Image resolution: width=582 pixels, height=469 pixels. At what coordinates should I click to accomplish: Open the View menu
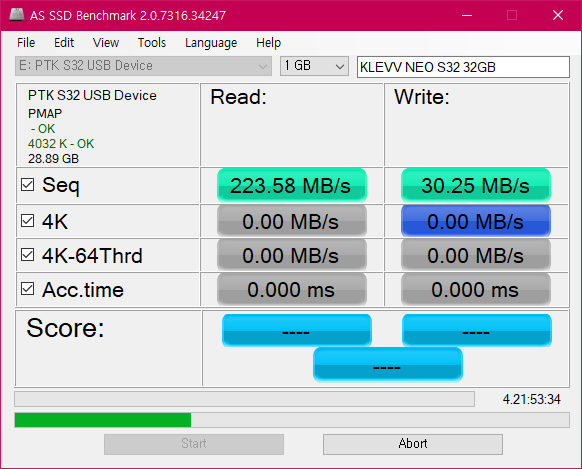tap(106, 43)
